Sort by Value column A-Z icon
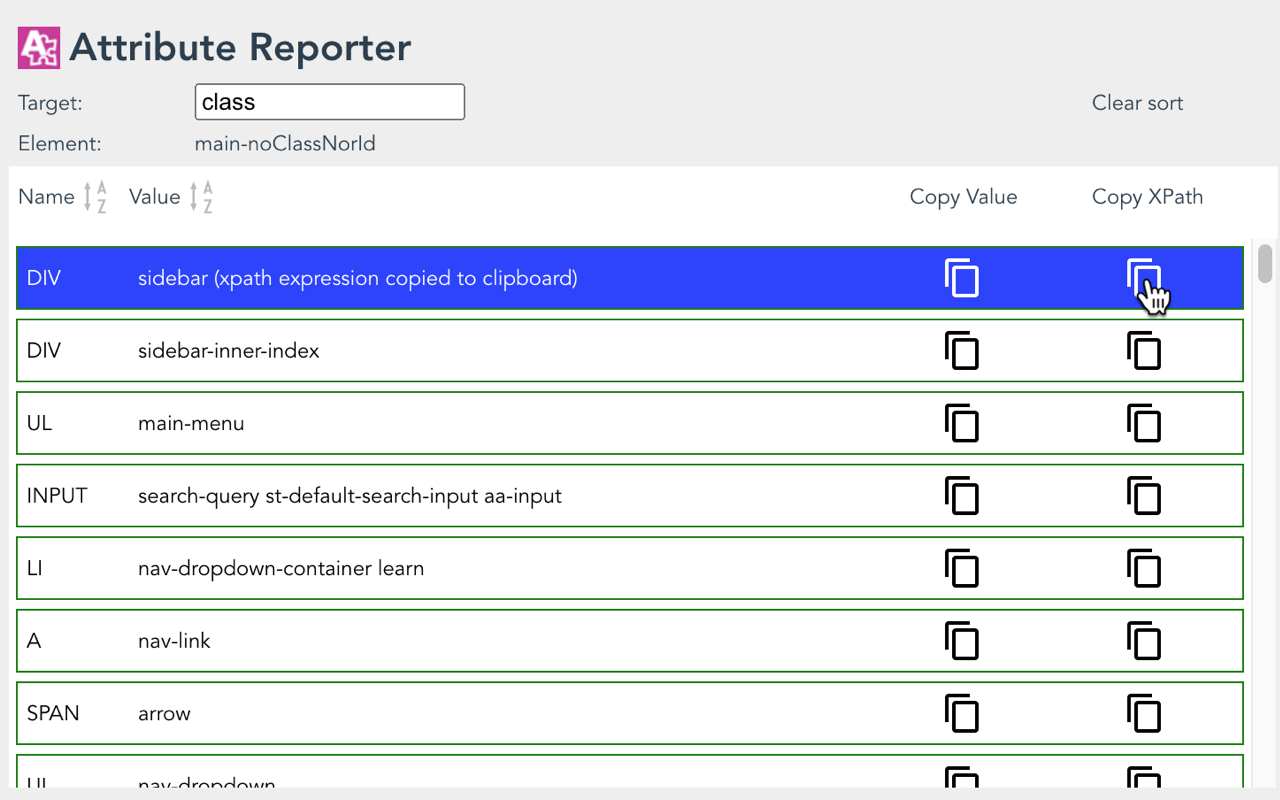The height and width of the screenshot is (800, 1280). (x=201, y=197)
